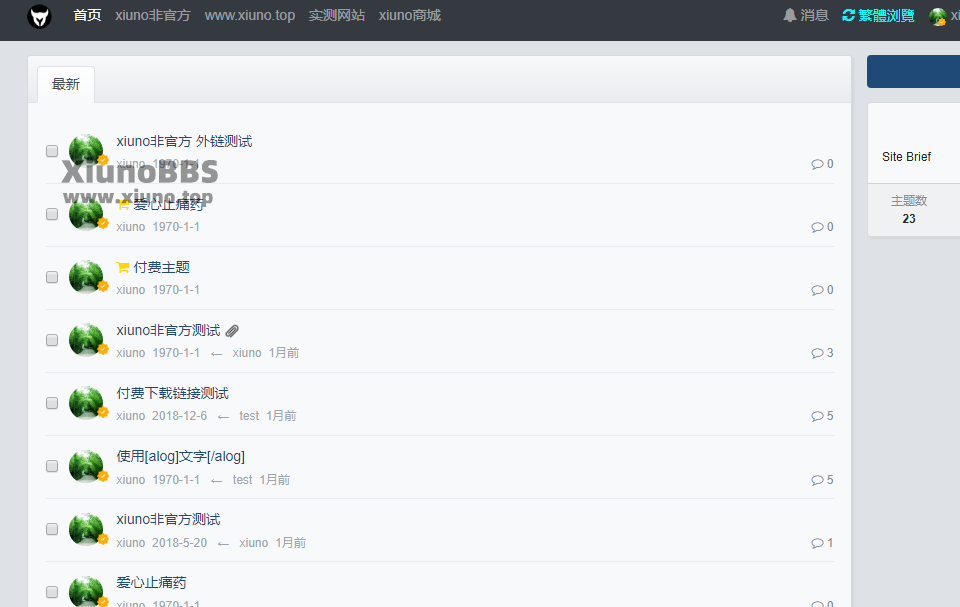This screenshot has height=607, width=960.
Task: Click author avatar of 外链测试 thread
Action: point(86,151)
